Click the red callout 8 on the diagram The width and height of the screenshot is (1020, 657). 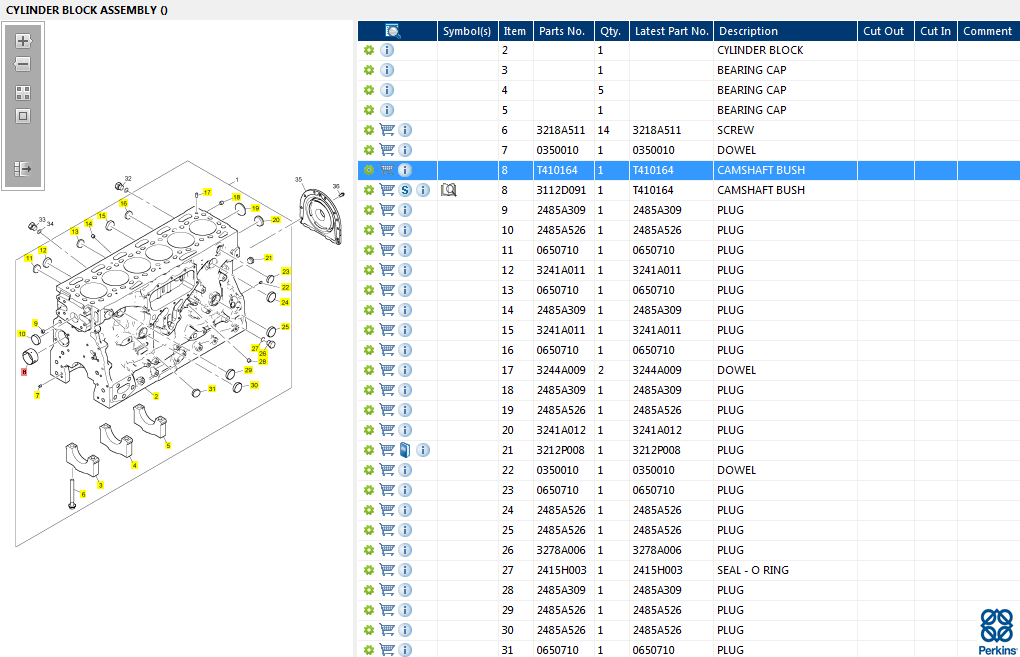[x=24, y=371]
